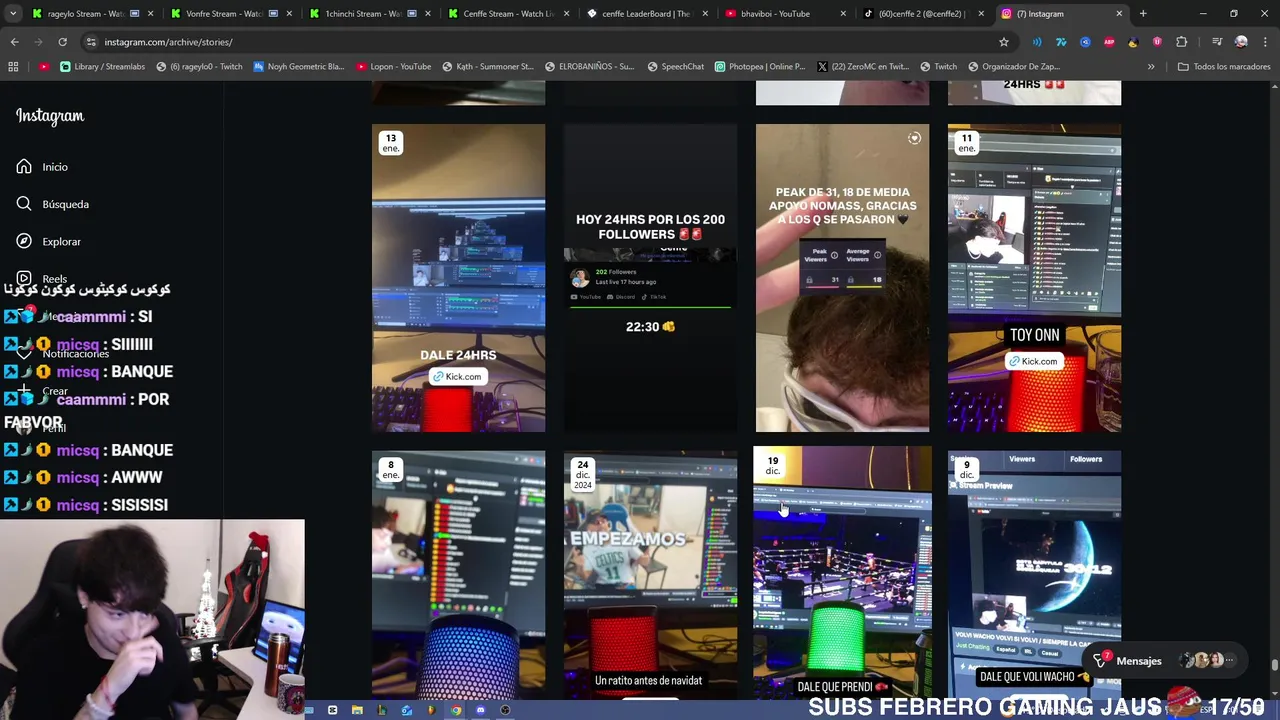Open (6) rageylo0 - Twitch bookmark

coord(199,67)
